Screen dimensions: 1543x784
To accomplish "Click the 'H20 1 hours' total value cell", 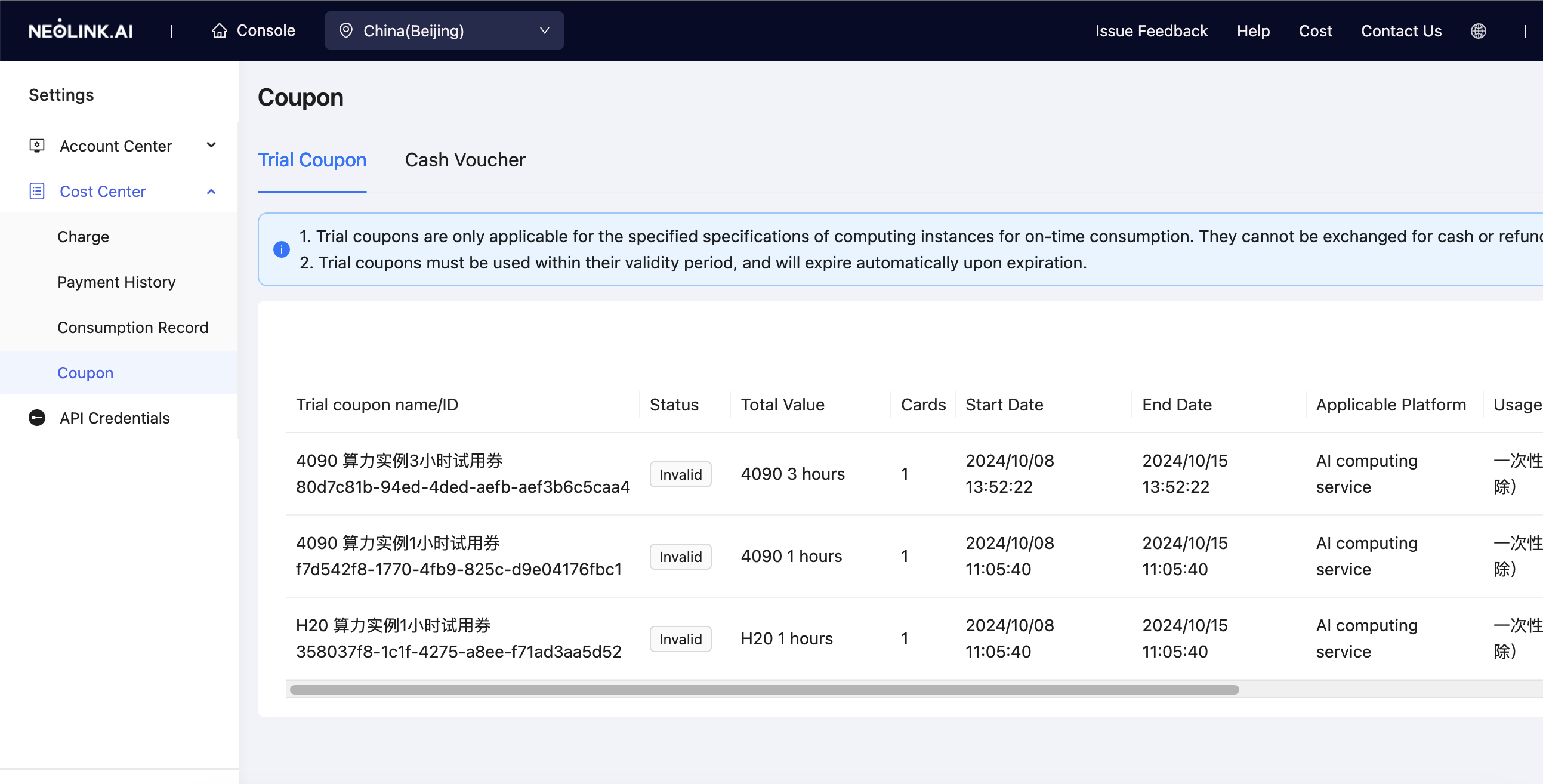I will (786, 638).
